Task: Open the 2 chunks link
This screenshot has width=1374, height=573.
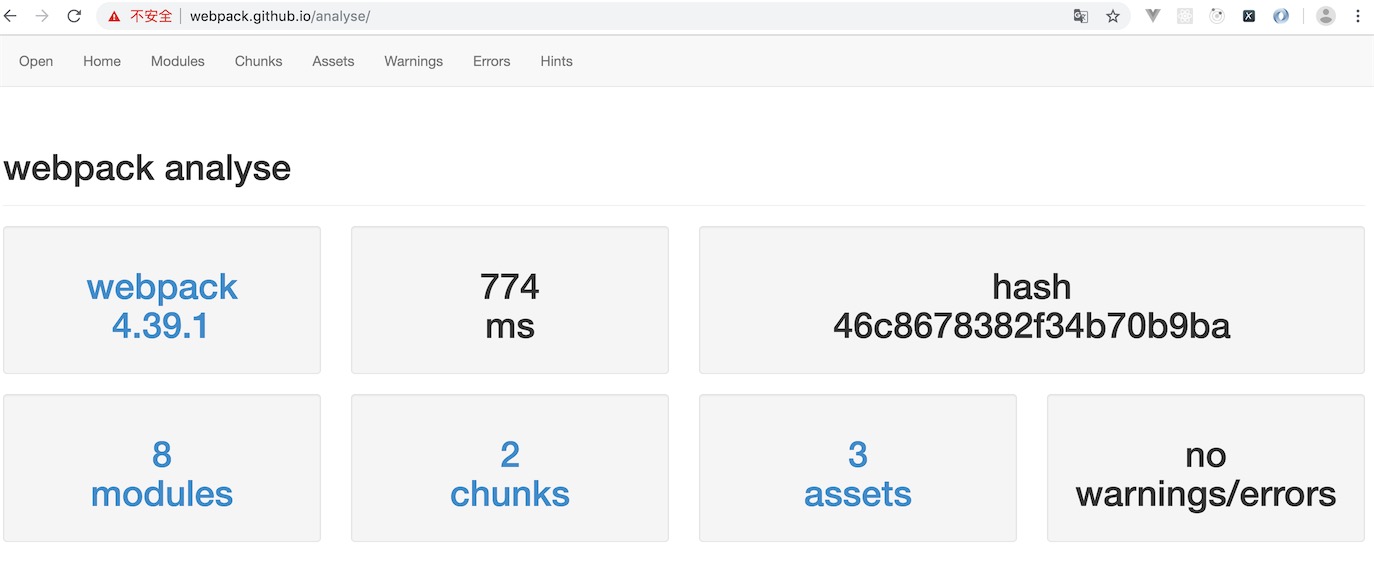Action: [510, 474]
